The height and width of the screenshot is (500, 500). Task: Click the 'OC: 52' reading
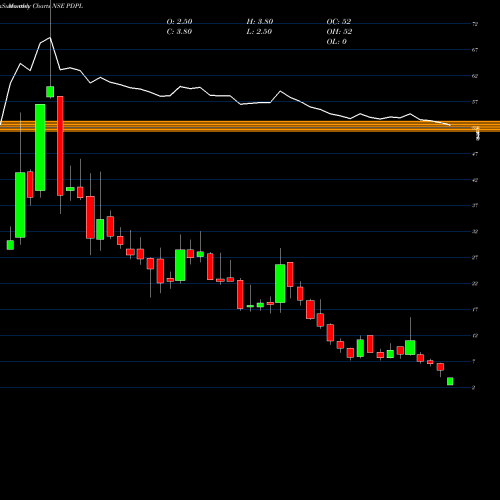[x=339, y=21]
